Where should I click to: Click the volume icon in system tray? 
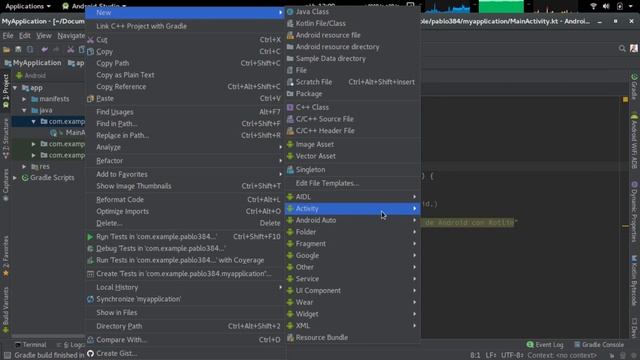coord(606,6)
